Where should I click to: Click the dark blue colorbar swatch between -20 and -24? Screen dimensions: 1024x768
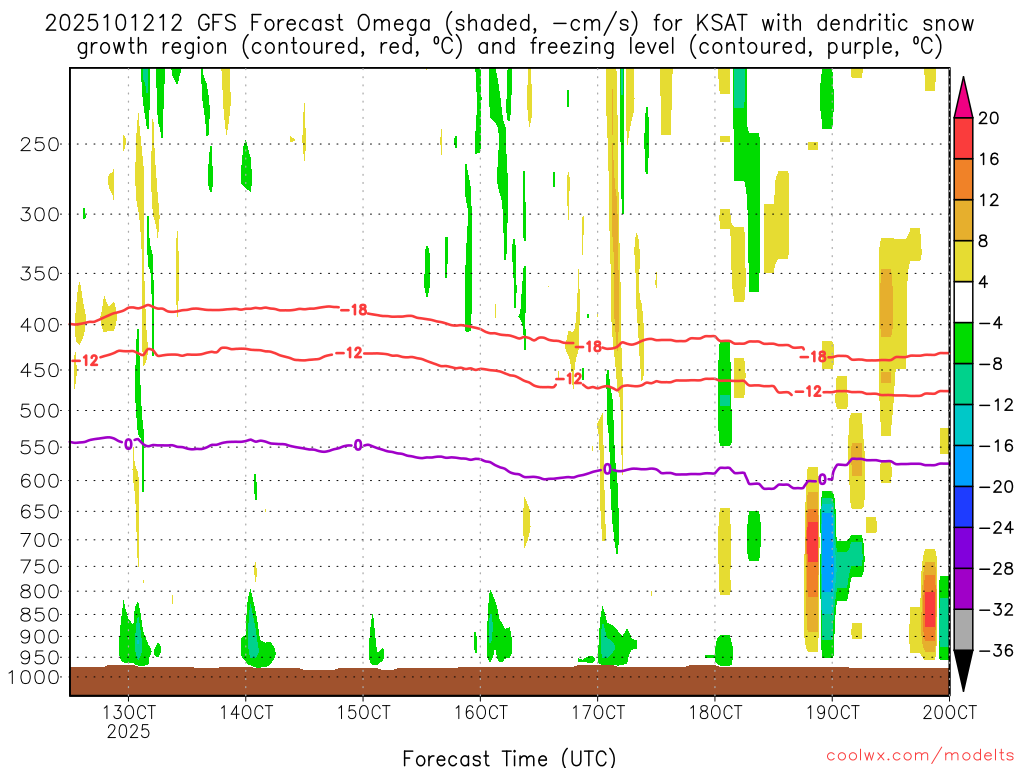coord(963,507)
